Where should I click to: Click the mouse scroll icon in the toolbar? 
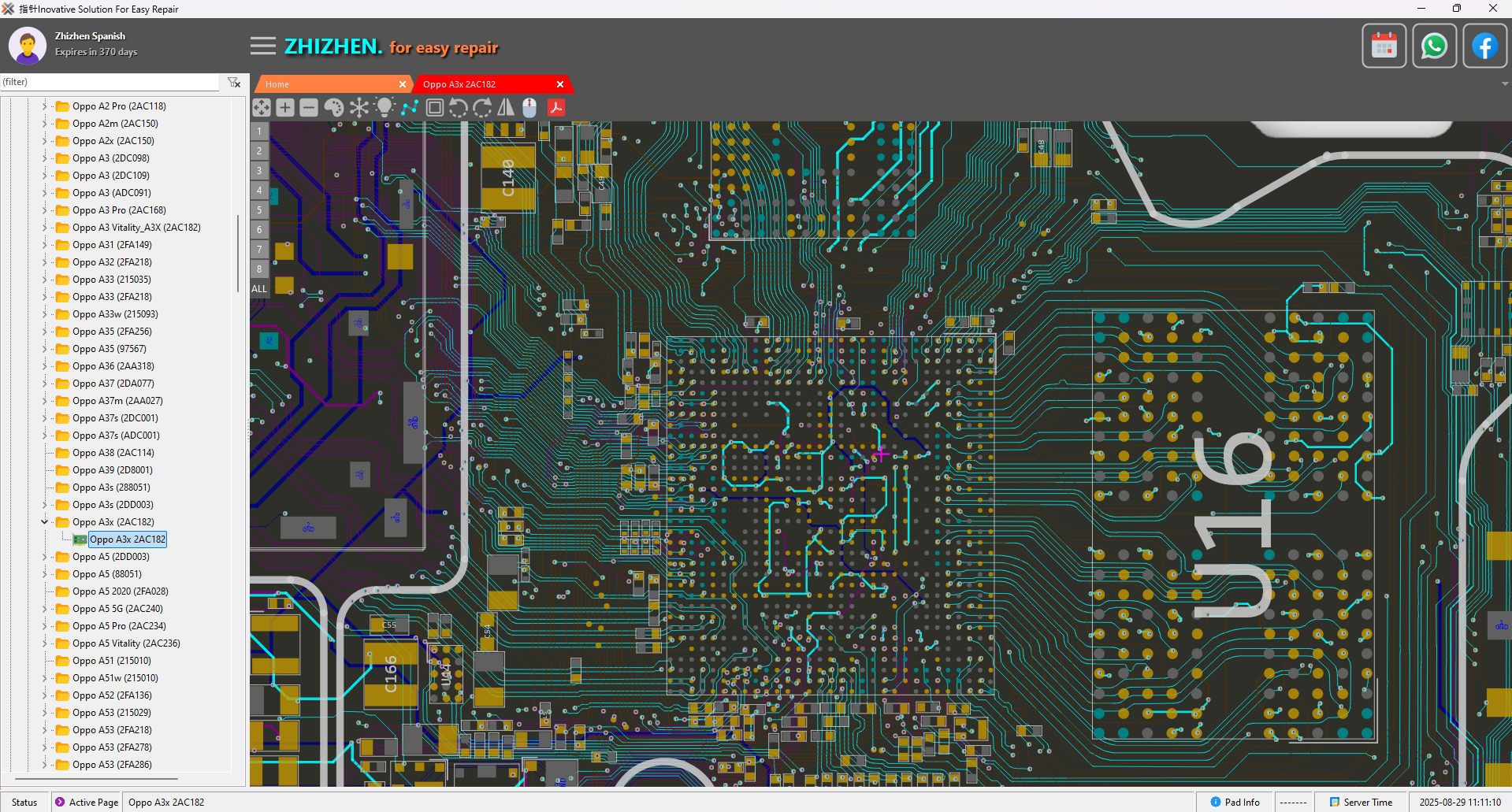[529, 108]
